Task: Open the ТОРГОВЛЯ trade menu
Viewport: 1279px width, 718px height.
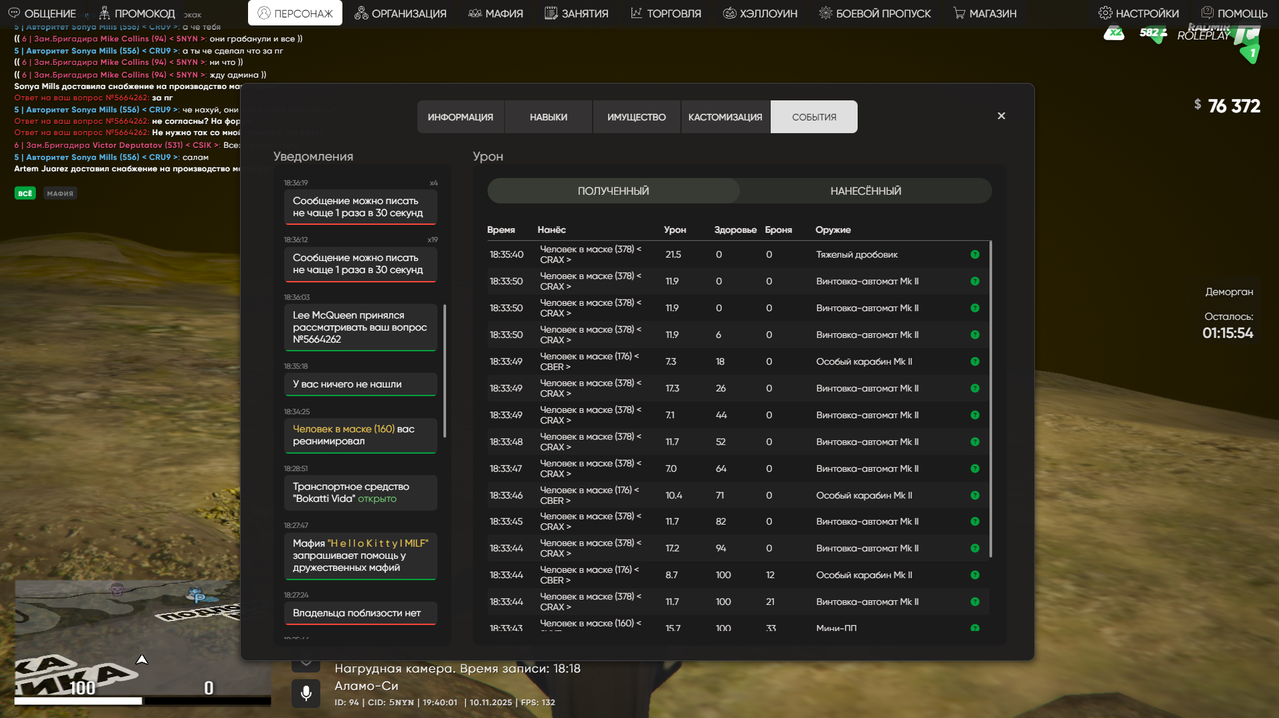Action: [x=666, y=13]
